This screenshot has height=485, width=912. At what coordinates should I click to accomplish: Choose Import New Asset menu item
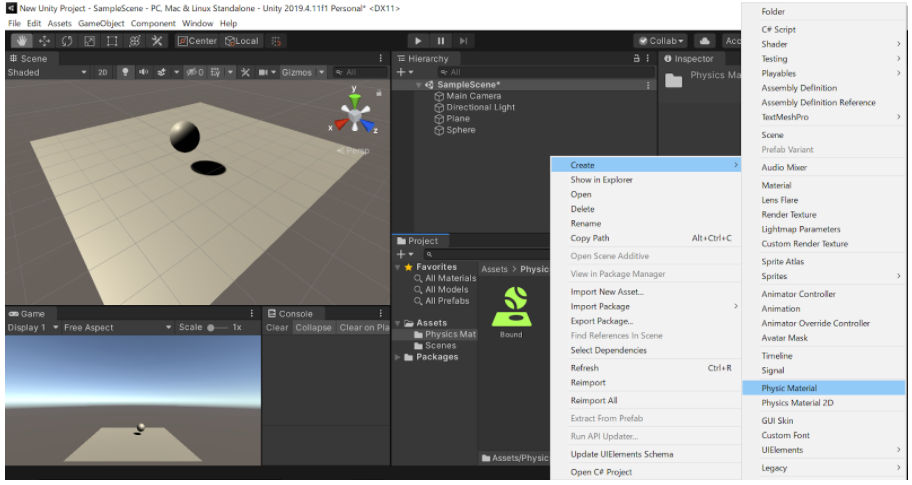click(646, 291)
